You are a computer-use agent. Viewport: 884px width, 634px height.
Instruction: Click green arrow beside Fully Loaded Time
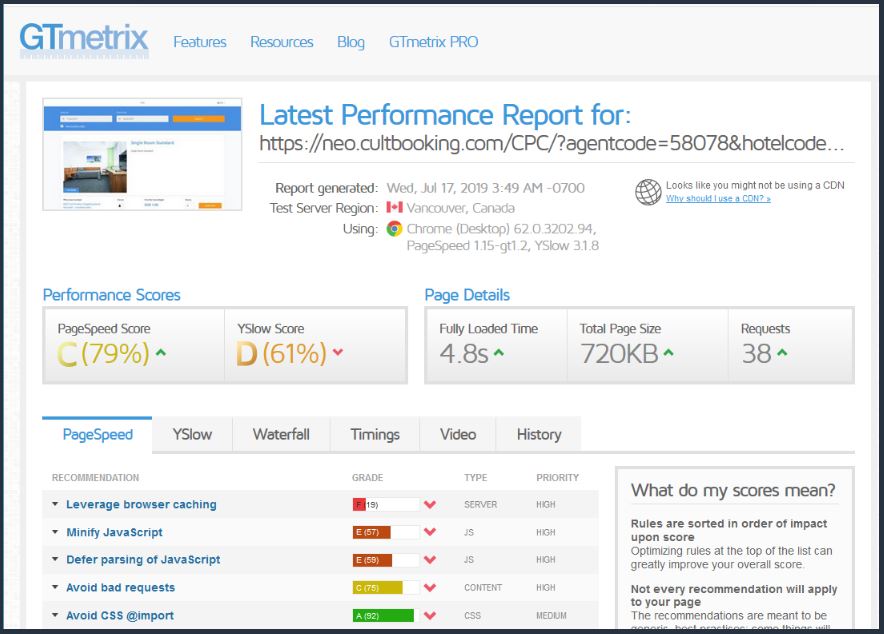498,353
